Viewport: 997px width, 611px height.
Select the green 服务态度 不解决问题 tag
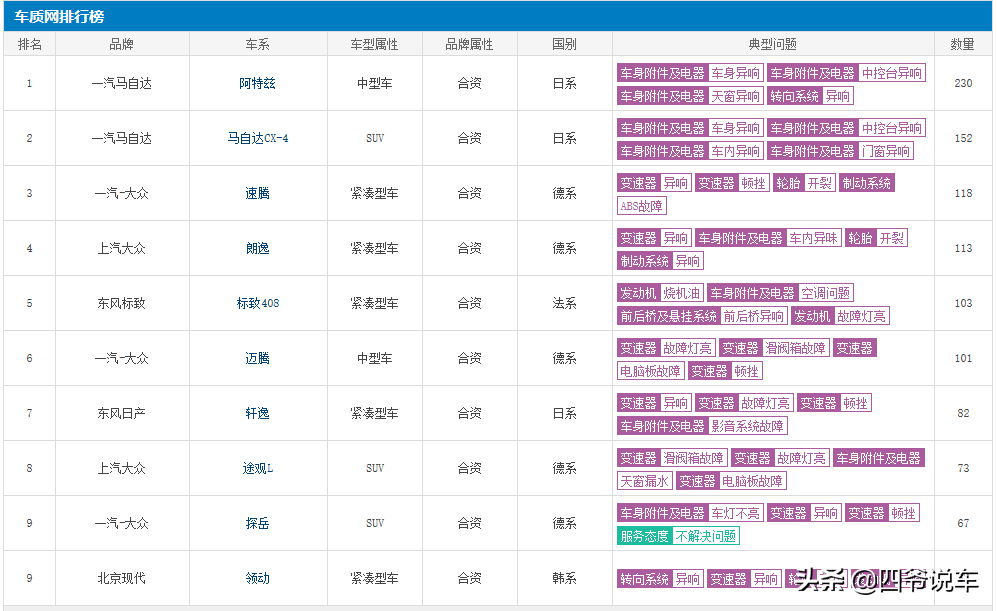click(x=678, y=536)
